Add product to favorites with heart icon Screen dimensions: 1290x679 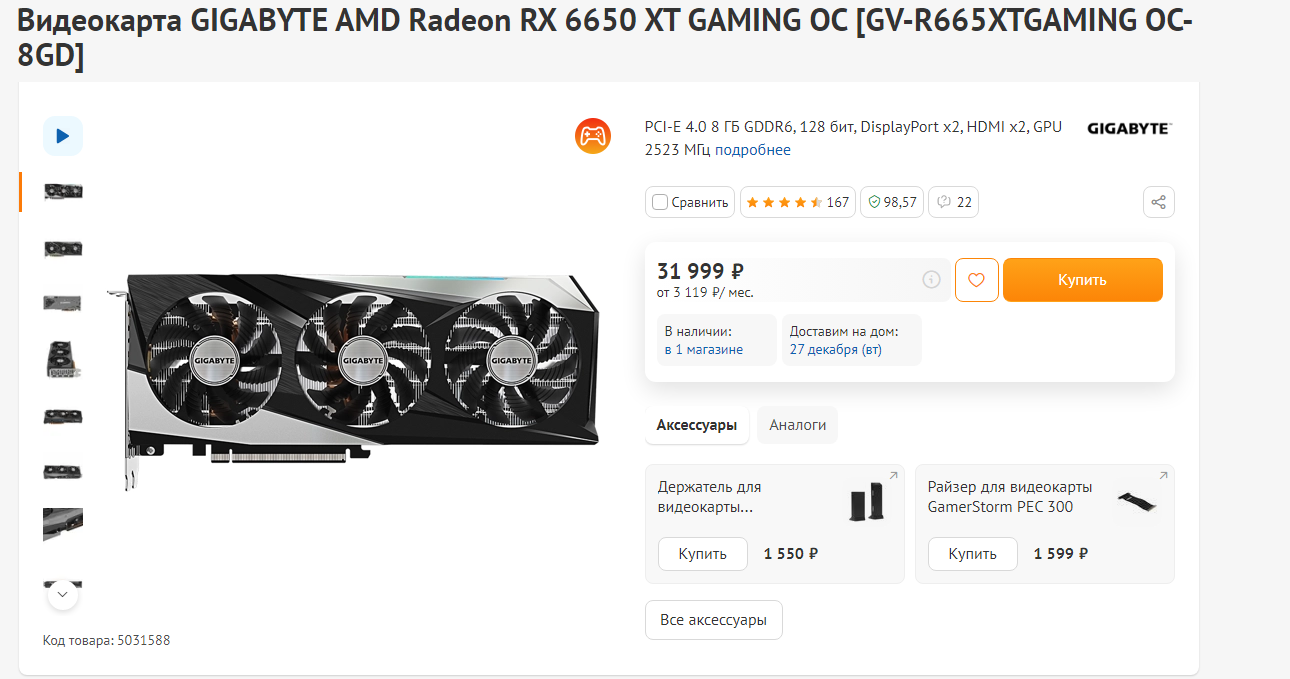[977, 280]
